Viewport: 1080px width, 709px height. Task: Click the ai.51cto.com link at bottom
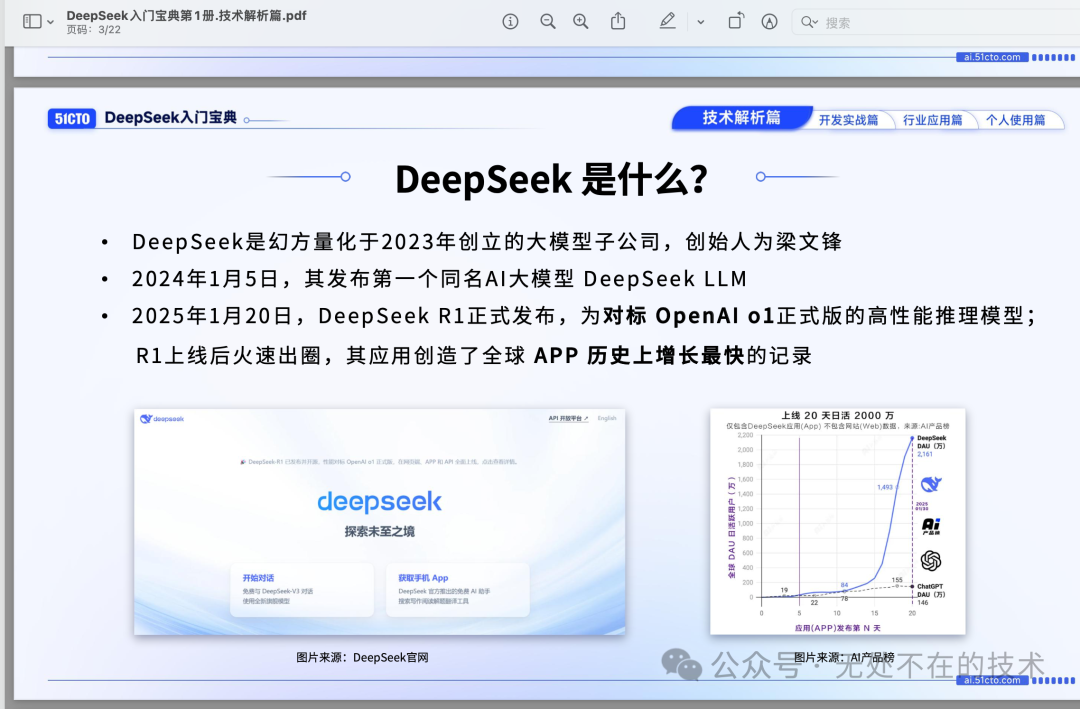(992, 680)
